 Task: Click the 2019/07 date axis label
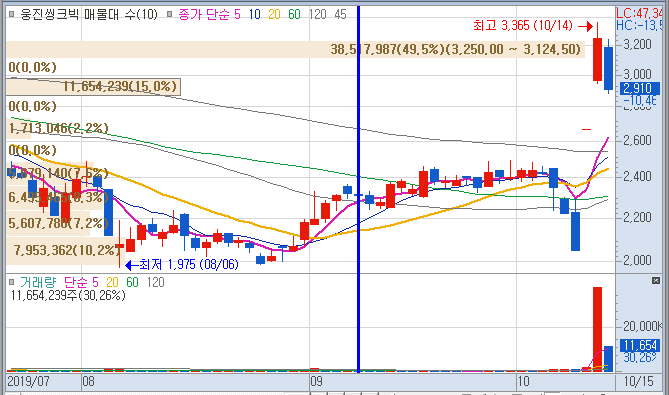click(x=28, y=381)
